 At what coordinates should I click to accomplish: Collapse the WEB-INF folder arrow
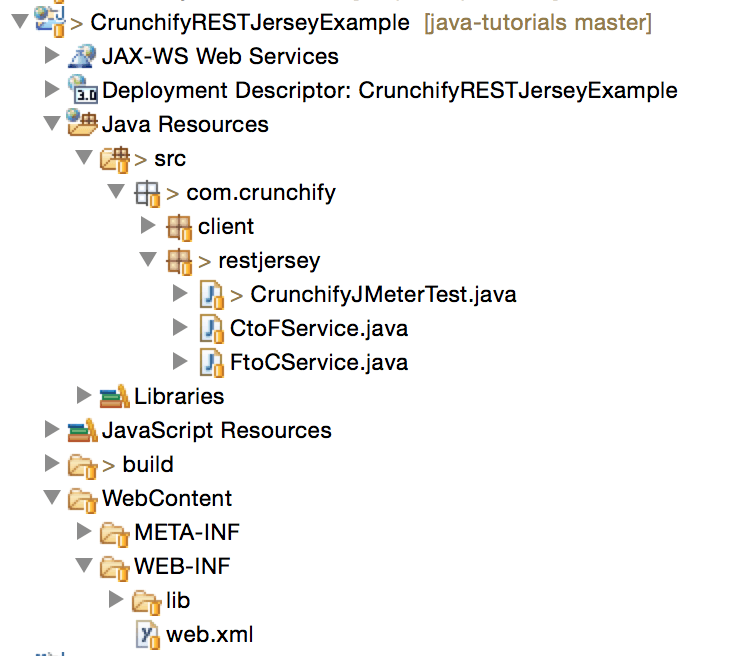[84, 566]
